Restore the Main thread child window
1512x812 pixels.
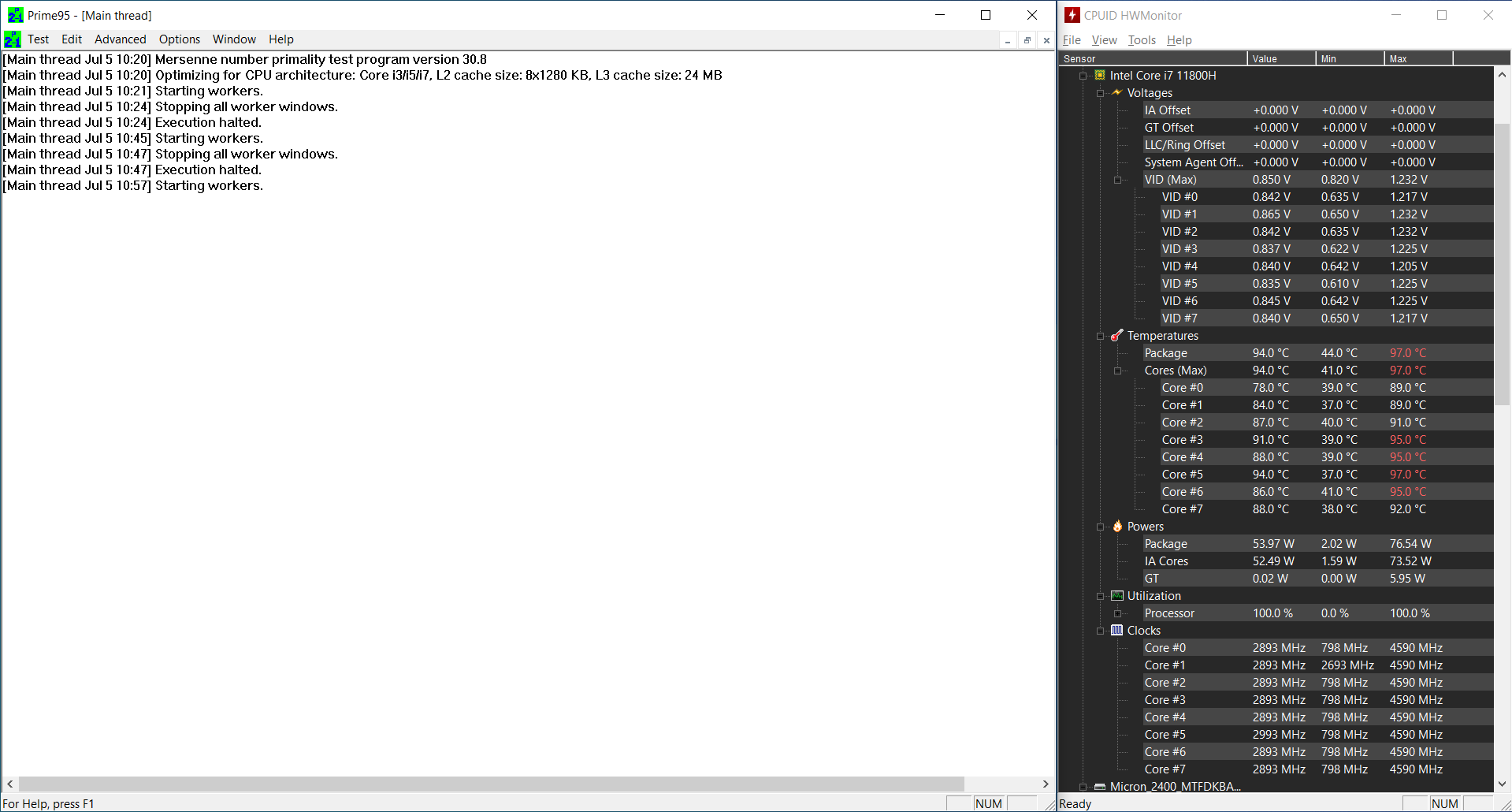tap(1027, 40)
